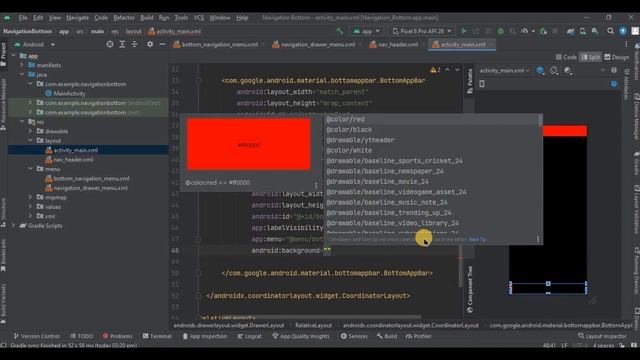
Task: Open the Project tool window strip
Action: [x=3, y=54]
